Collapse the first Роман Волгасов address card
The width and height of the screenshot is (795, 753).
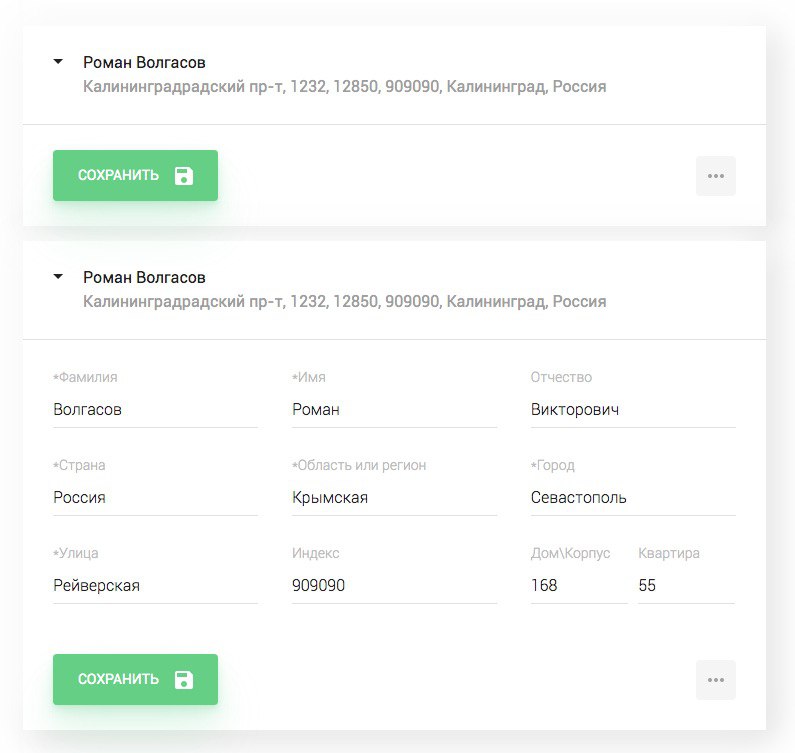click(58, 62)
